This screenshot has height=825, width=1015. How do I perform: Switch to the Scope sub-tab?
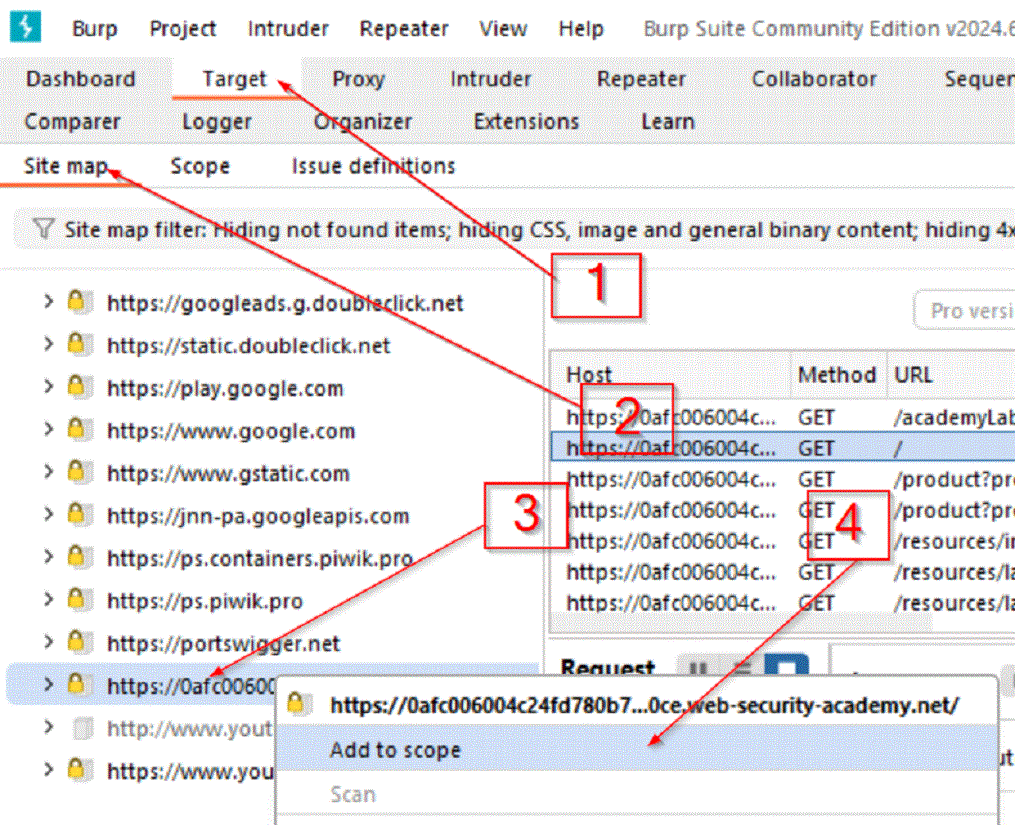click(199, 166)
